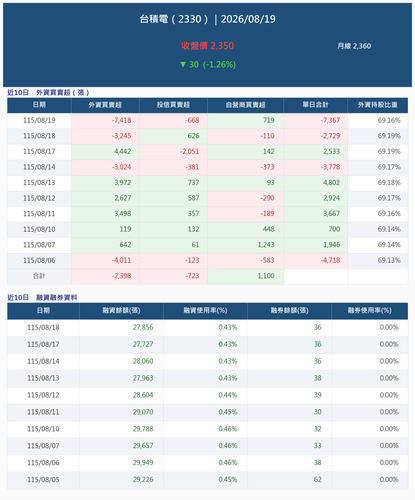Select the margin balance 27,727
Screen dimensions: 415x500
click(x=143, y=344)
